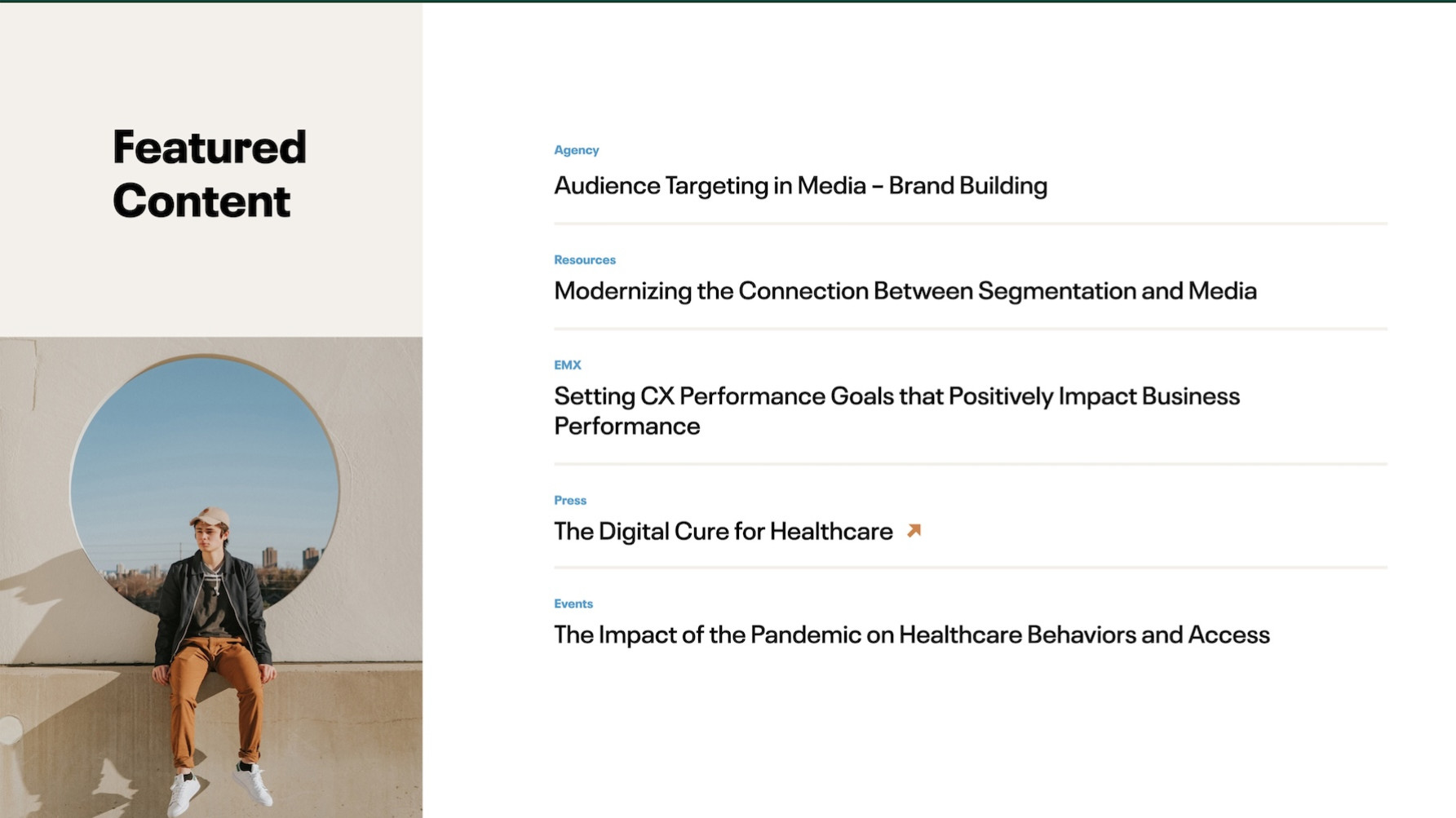The width and height of the screenshot is (1456, 818).
Task: Click the Featured Content heading
Action: [210, 174]
